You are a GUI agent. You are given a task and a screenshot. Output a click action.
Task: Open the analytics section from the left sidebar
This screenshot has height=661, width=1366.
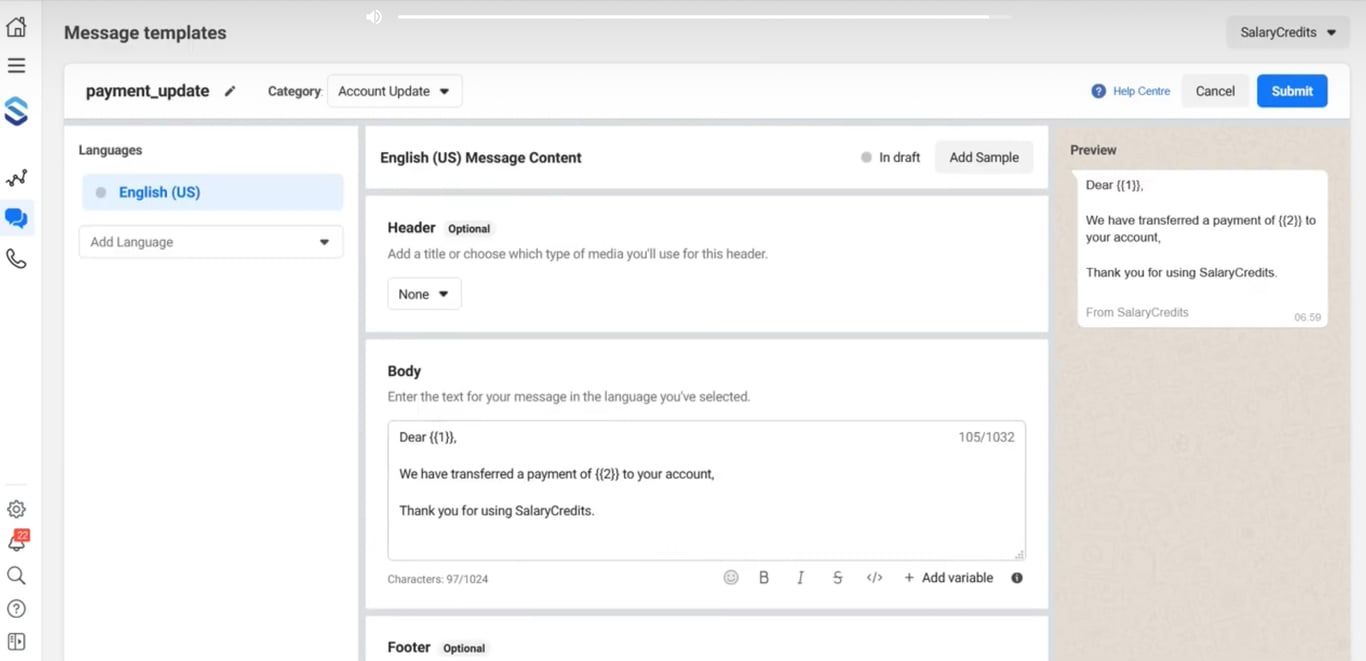[x=16, y=177]
